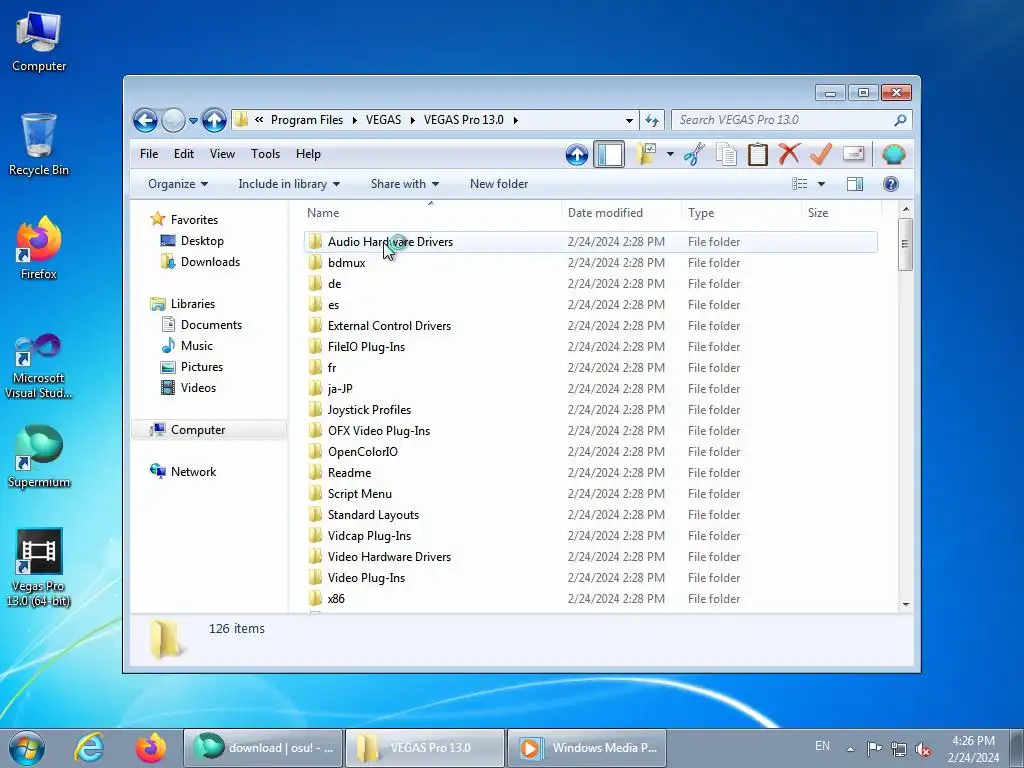Image resolution: width=1024 pixels, height=768 pixels.
Task: Sort by the Name column header
Action: [431, 213]
